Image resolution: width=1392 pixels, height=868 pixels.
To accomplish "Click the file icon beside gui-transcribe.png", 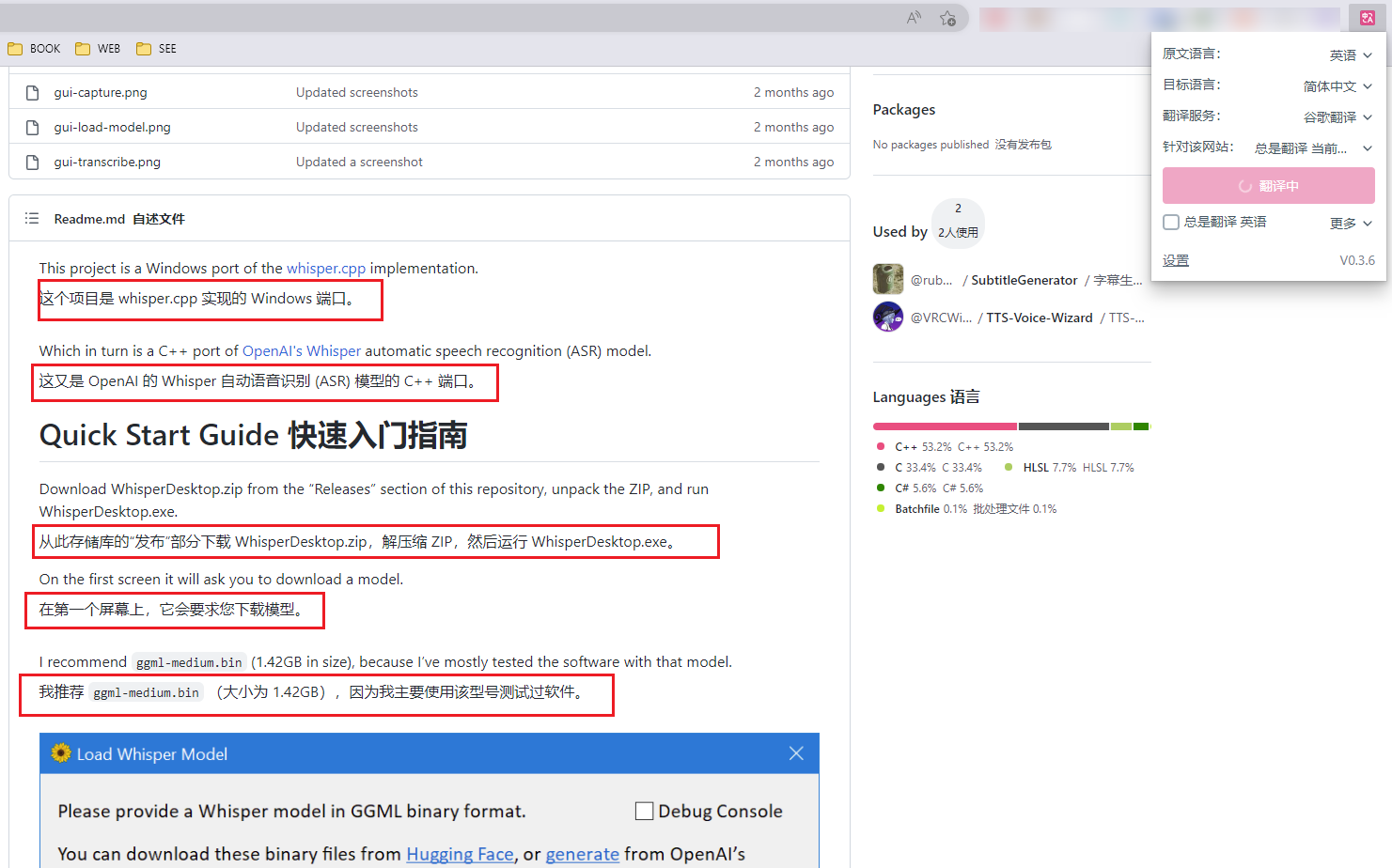I will [33, 162].
